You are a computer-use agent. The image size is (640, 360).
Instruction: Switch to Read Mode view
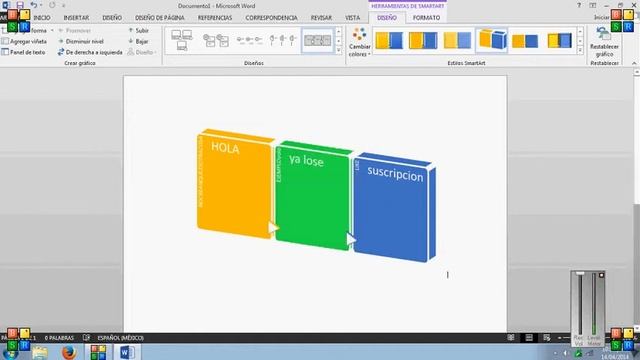pos(511,338)
